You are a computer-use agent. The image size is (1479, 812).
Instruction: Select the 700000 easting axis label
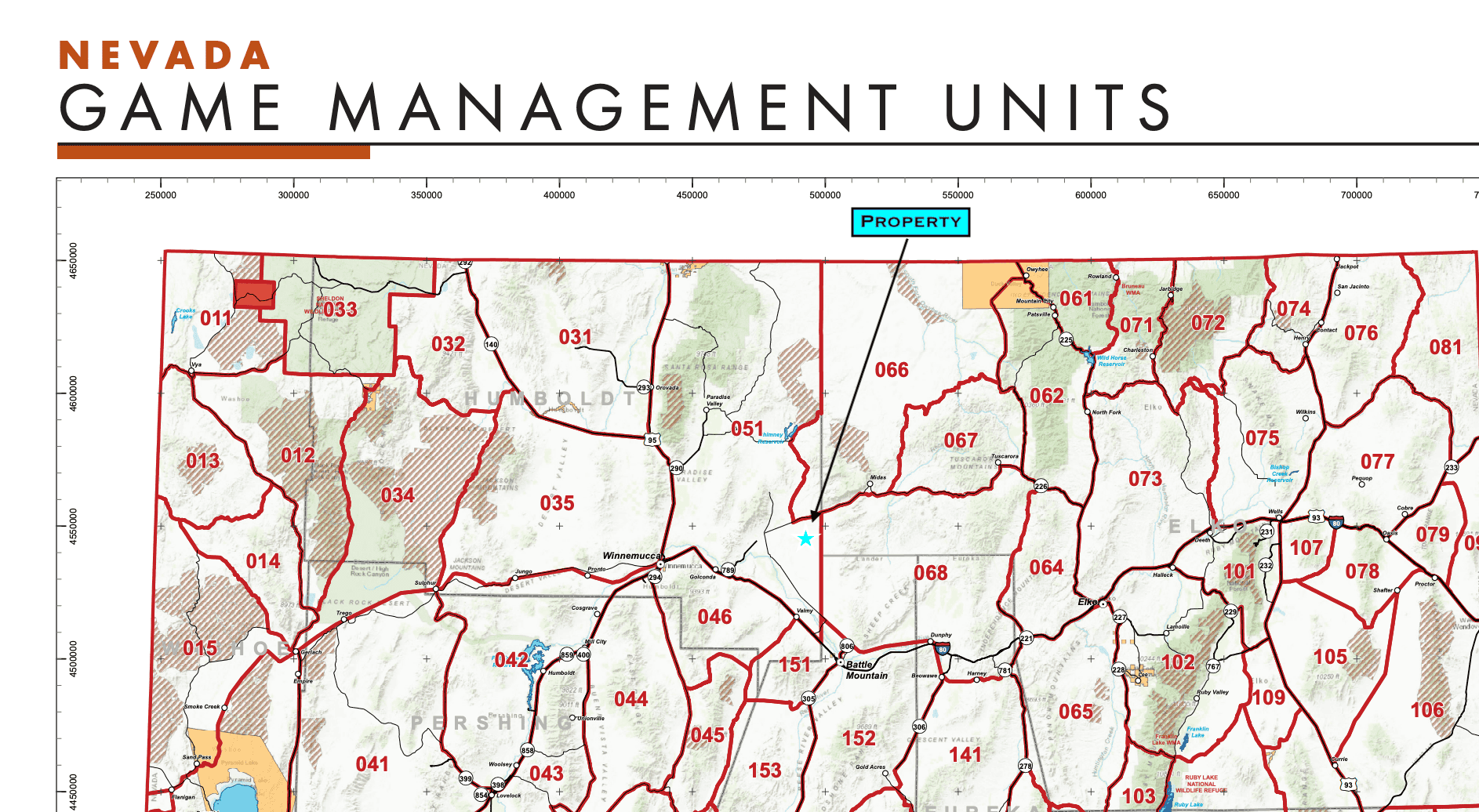[x=1357, y=195]
